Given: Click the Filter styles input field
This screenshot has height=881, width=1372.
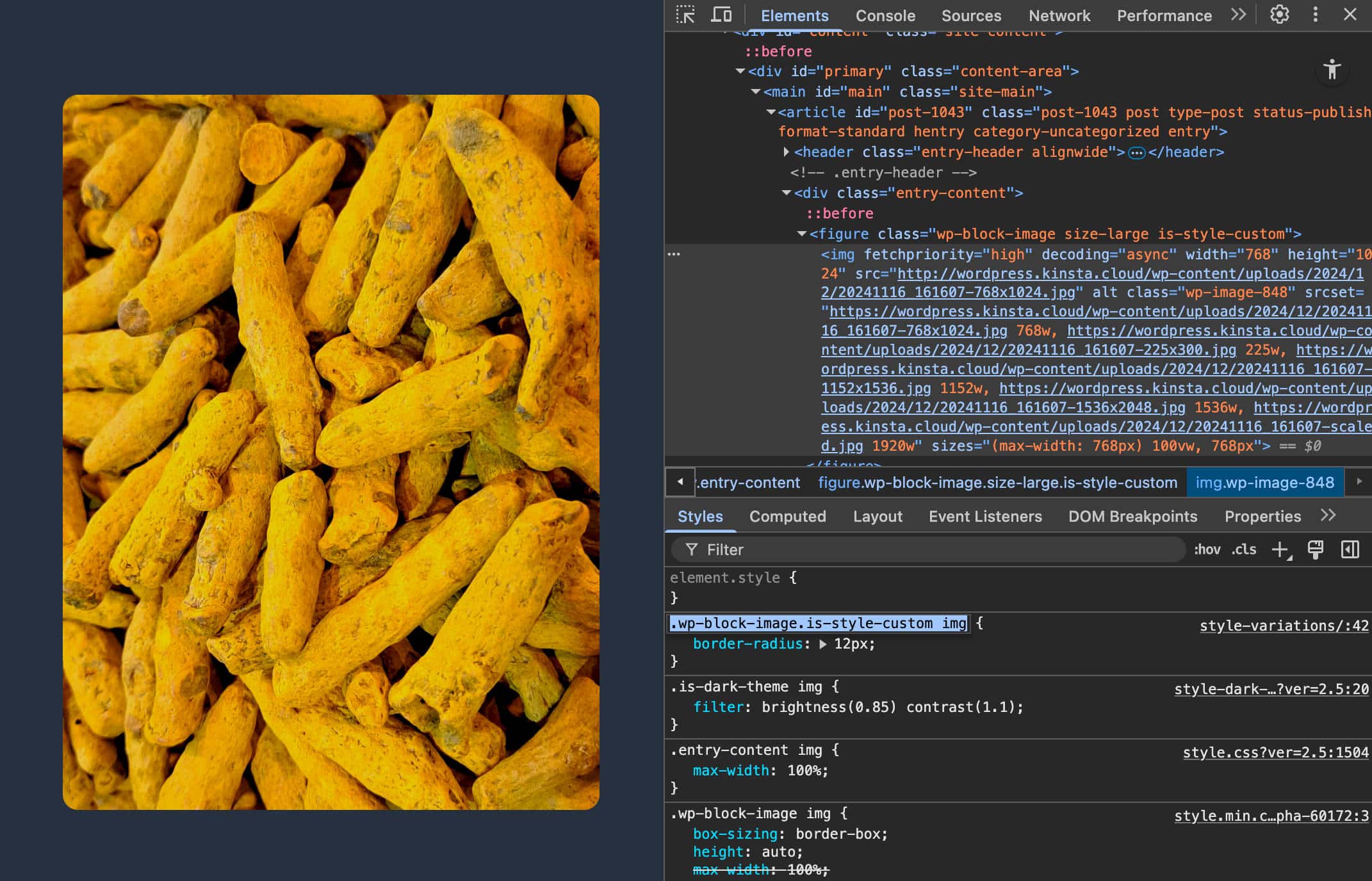Looking at the screenshot, I should coord(929,549).
